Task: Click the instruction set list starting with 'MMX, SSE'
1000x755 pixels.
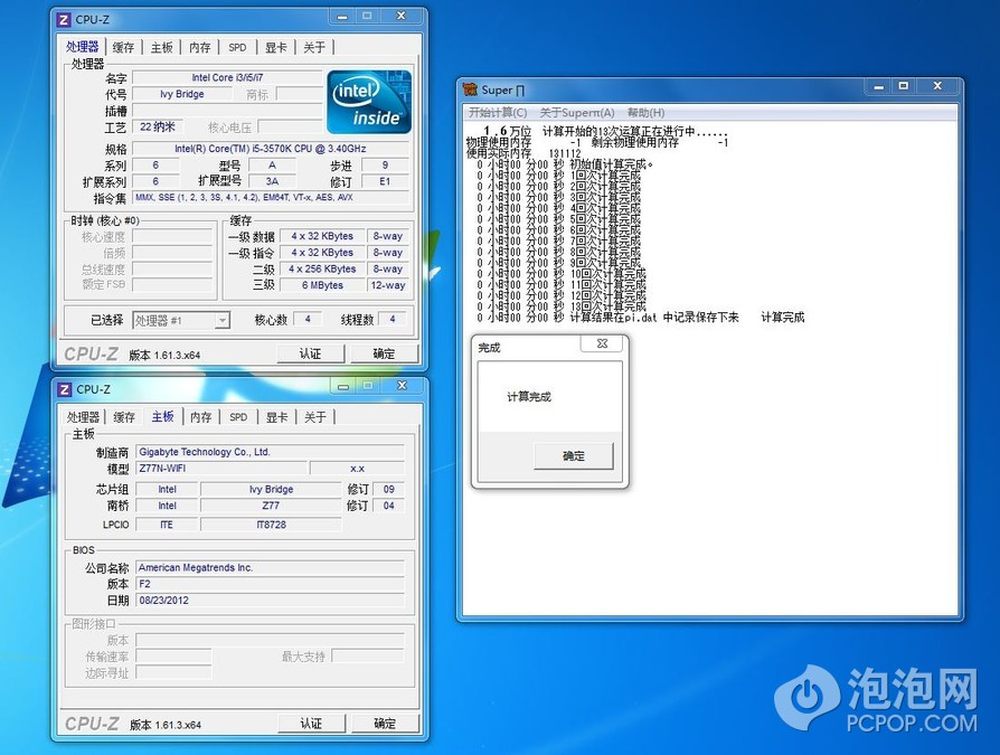Action: click(x=270, y=198)
